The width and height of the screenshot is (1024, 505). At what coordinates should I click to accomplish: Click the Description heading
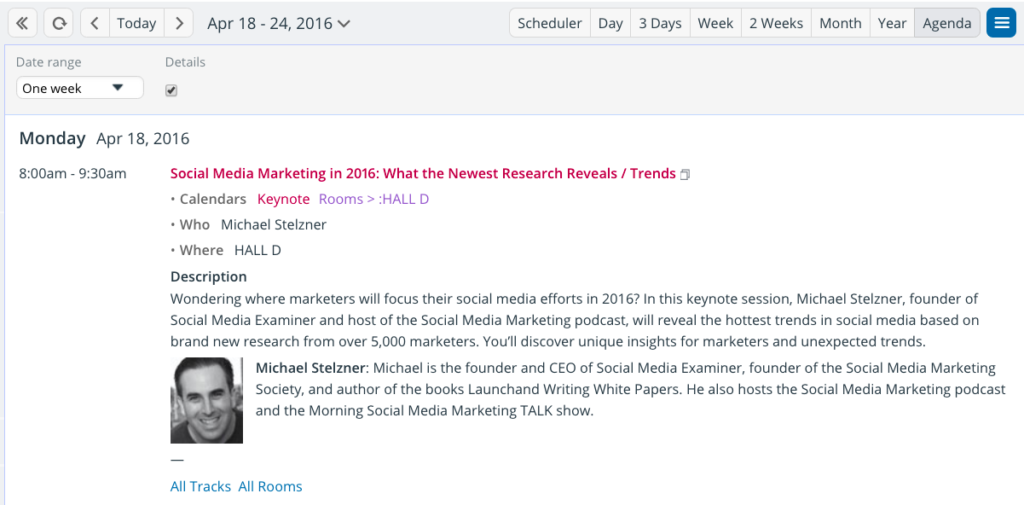pos(208,276)
